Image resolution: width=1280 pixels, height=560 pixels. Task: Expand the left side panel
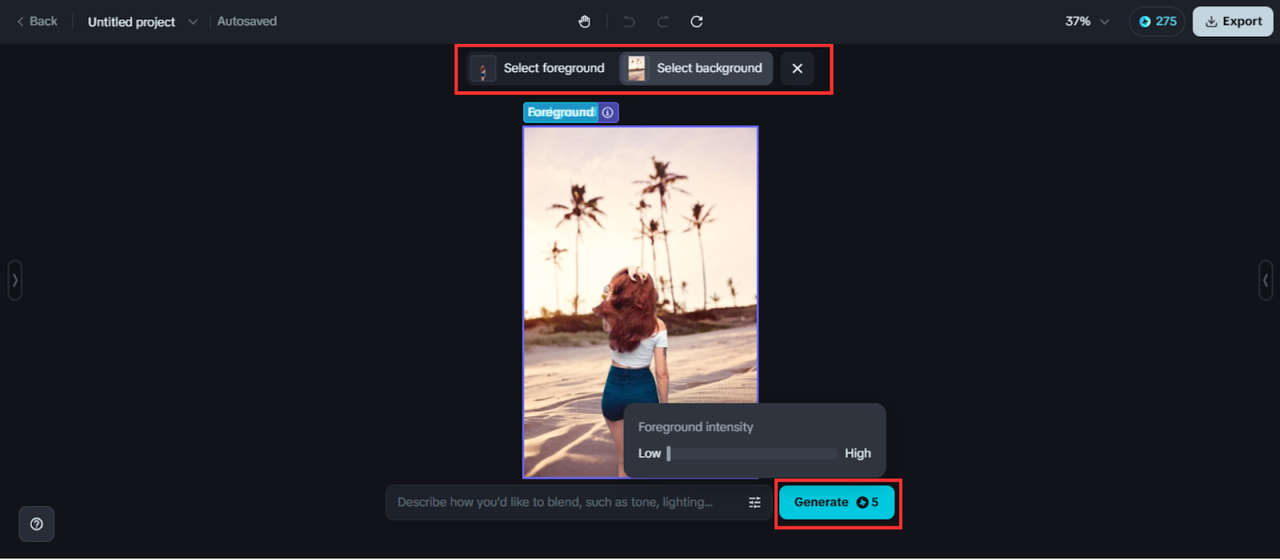tap(15, 280)
